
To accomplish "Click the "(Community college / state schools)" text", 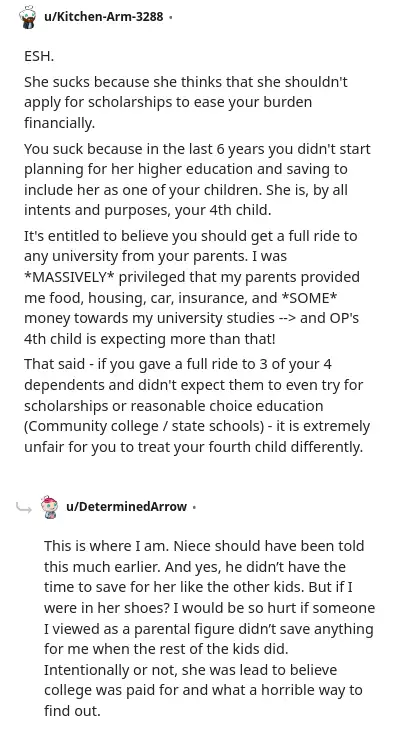I will click(x=144, y=426).
